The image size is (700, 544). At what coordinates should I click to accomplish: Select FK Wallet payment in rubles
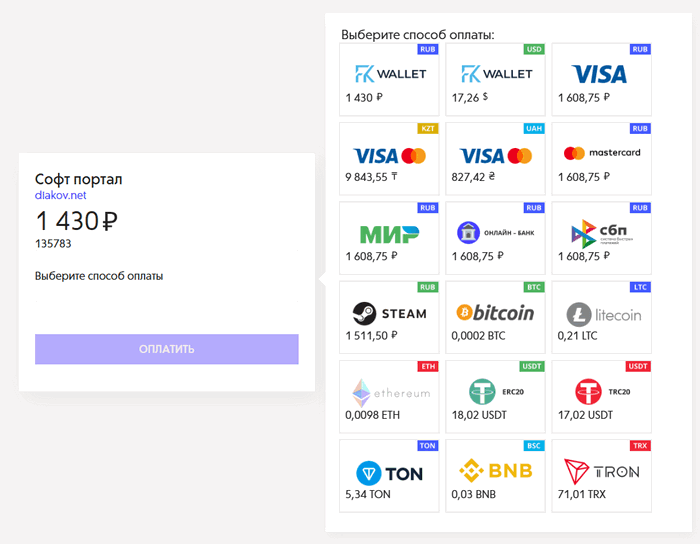coord(389,80)
